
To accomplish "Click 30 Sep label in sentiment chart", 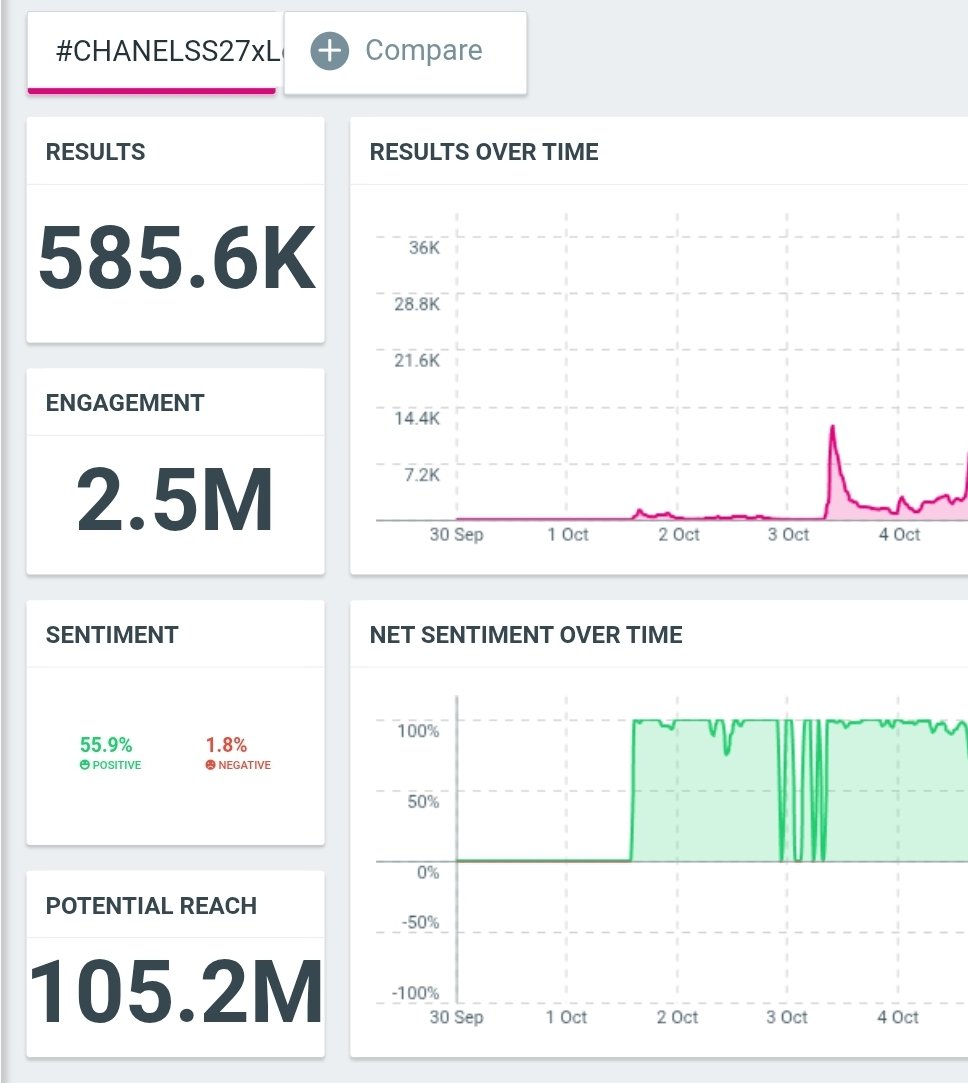I will click(x=456, y=1017).
